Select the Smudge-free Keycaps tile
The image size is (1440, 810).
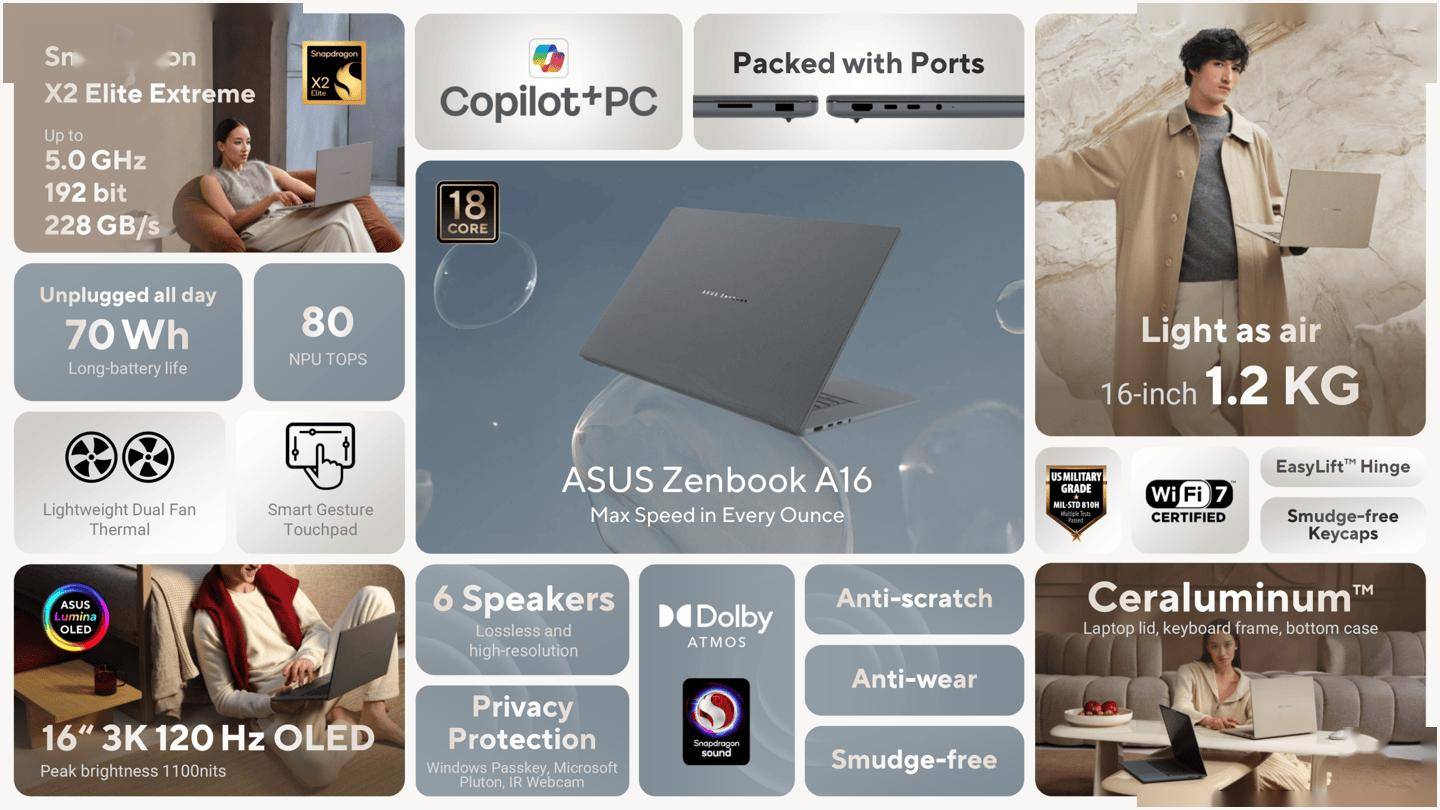coord(1343,525)
